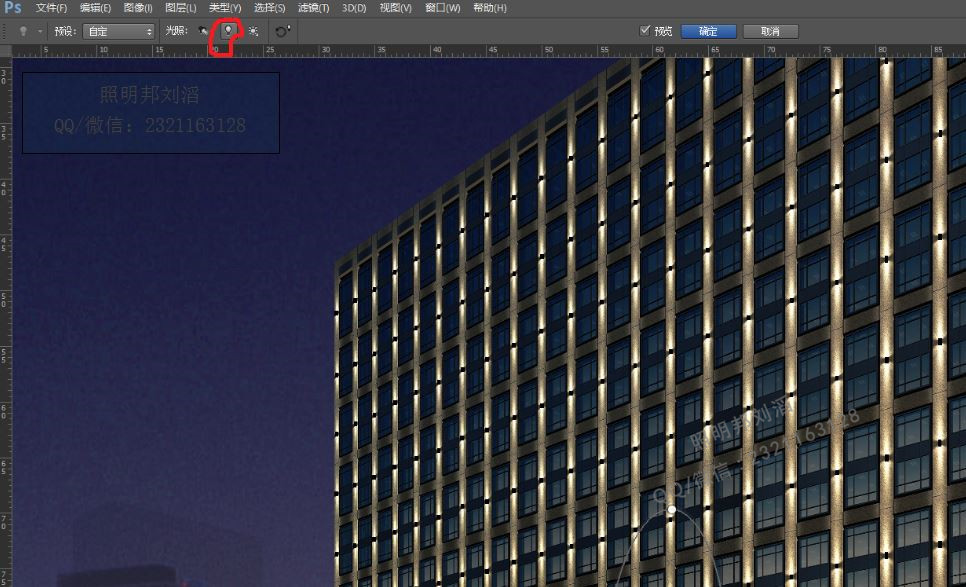This screenshot has width=966, height=587.
Task: Expand the tool preset picker arrow
Action: 40,31
